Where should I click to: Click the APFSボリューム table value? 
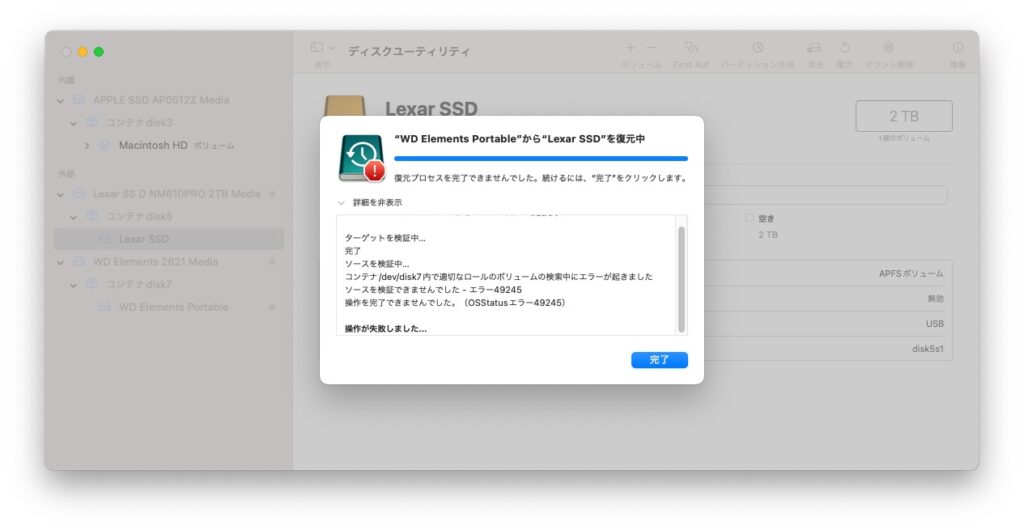click(x=911, y=274)
